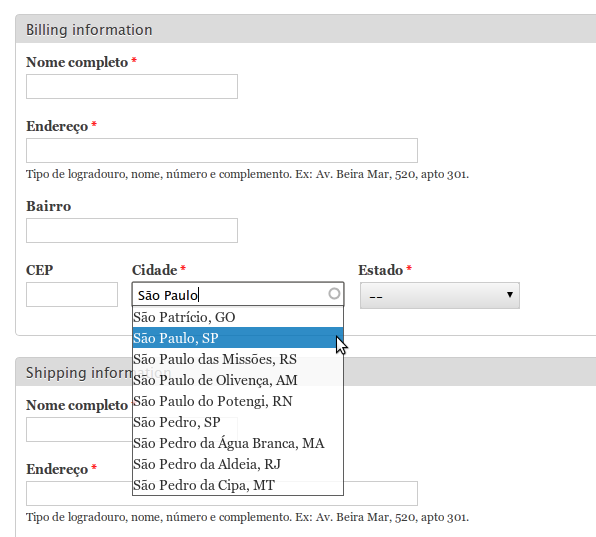Click the autocomplete throbber icon in Cidade

(x=334, y=294)
